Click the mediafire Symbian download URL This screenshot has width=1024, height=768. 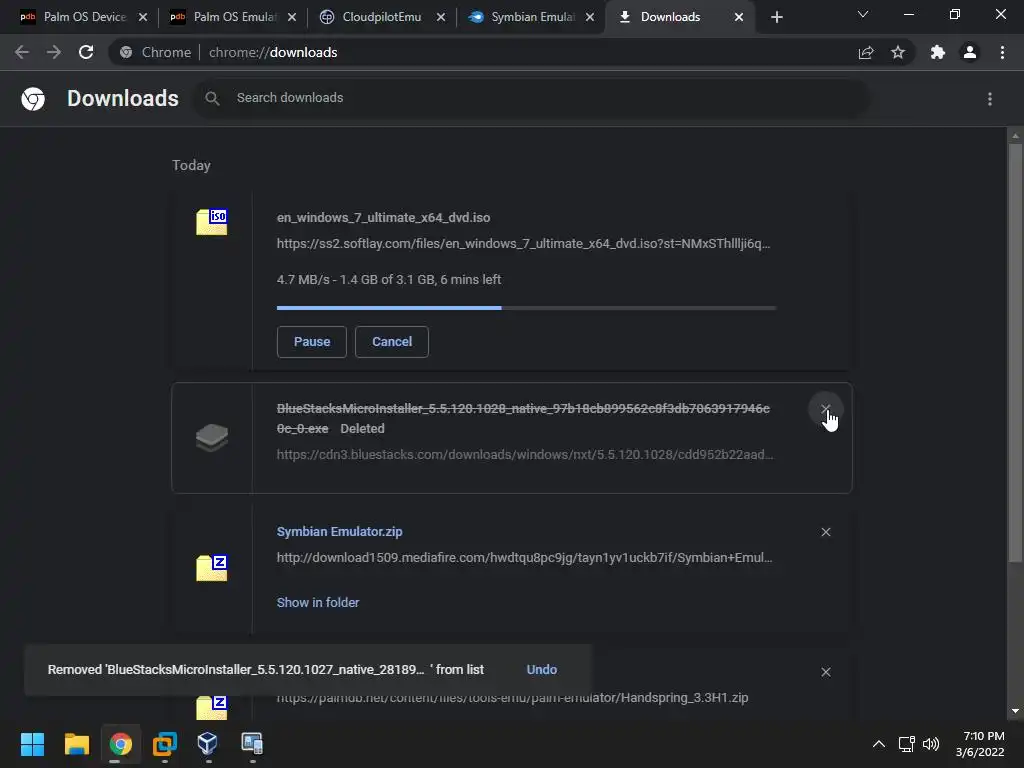(x=524, y=558)
